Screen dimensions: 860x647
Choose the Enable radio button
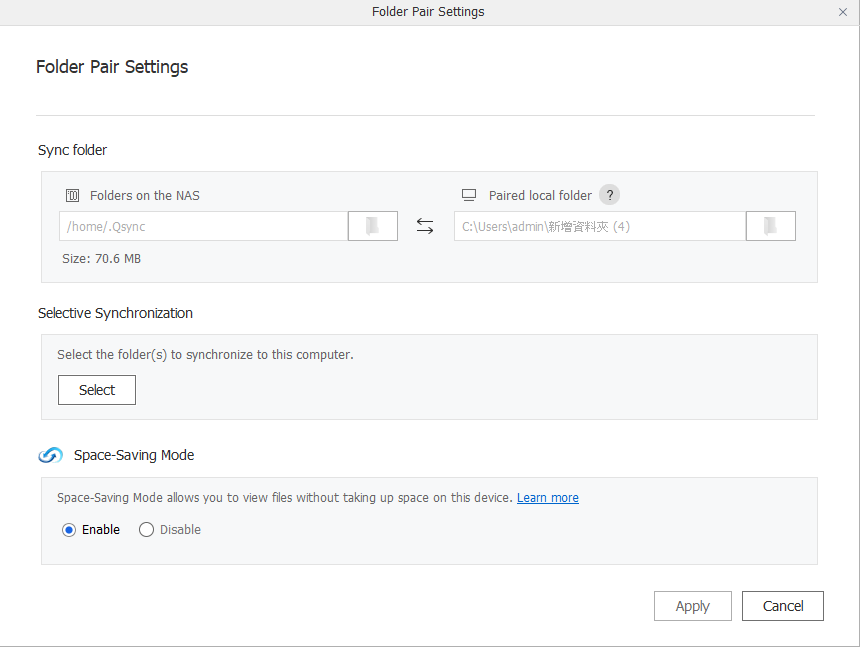(69, 530)
